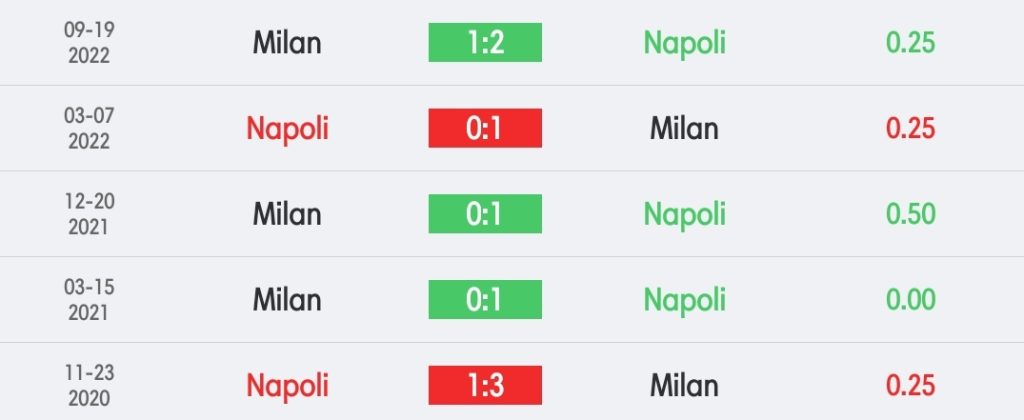The height and width of the screenshot is (420, 1024).
Task: Open Milan in the 12-20 2021 match
Action: [287, 214]
